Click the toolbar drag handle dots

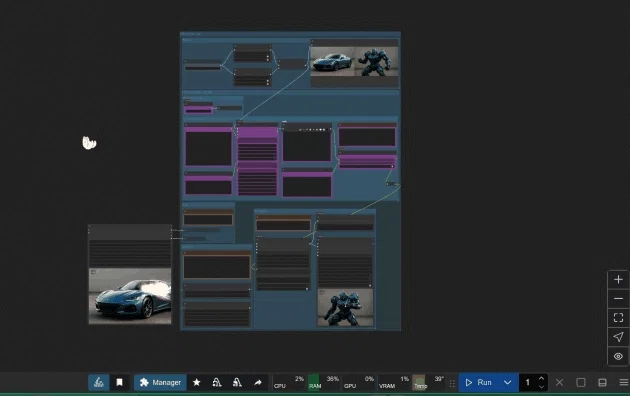[x=452, y=384]
